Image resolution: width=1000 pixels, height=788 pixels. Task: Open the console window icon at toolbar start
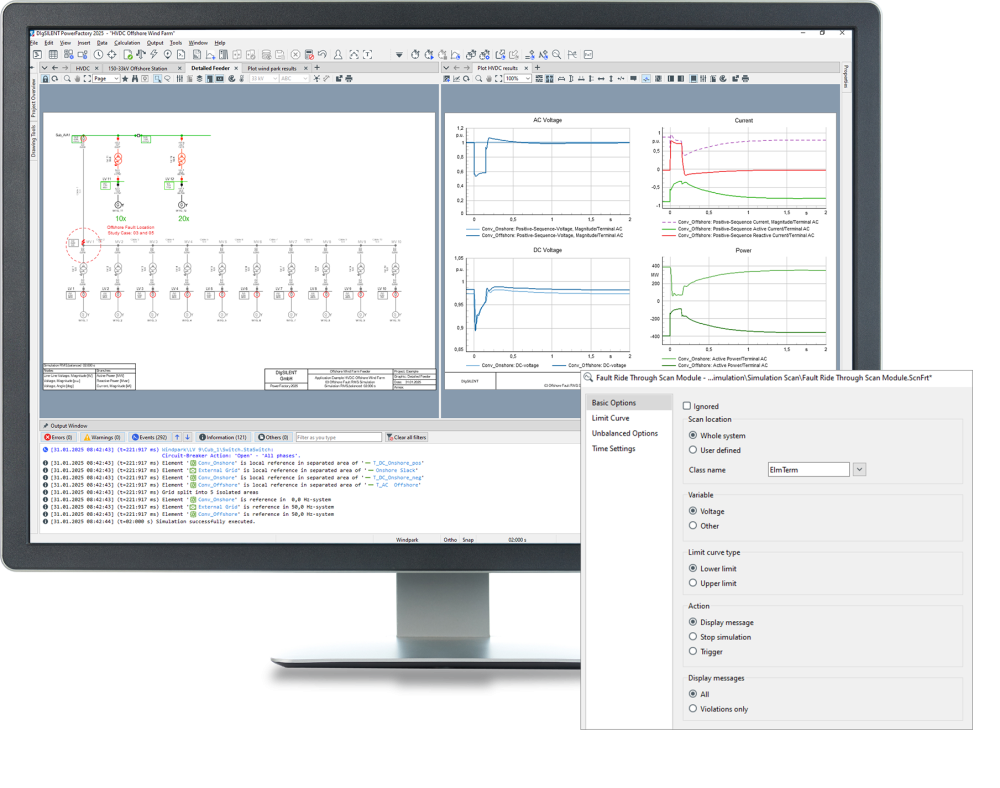[x=38, y=55]
